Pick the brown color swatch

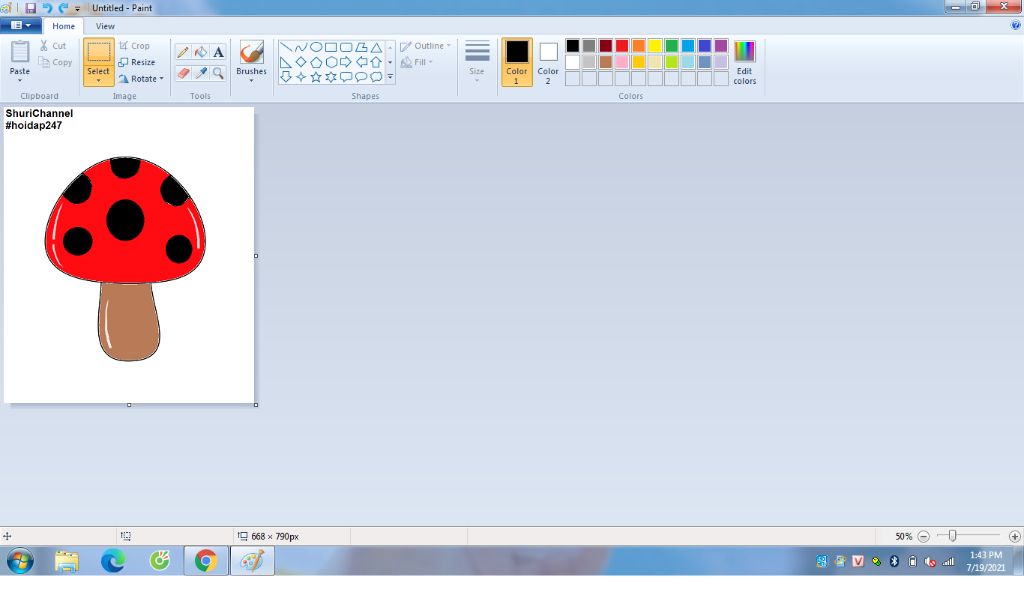tap(605, 62)
